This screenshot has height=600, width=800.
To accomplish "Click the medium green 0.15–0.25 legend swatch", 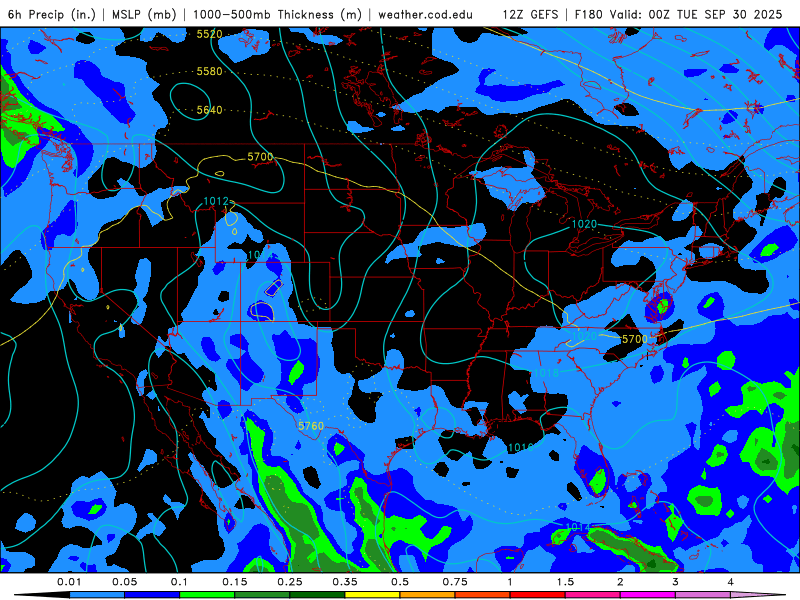I will click(x=262, y=595).
